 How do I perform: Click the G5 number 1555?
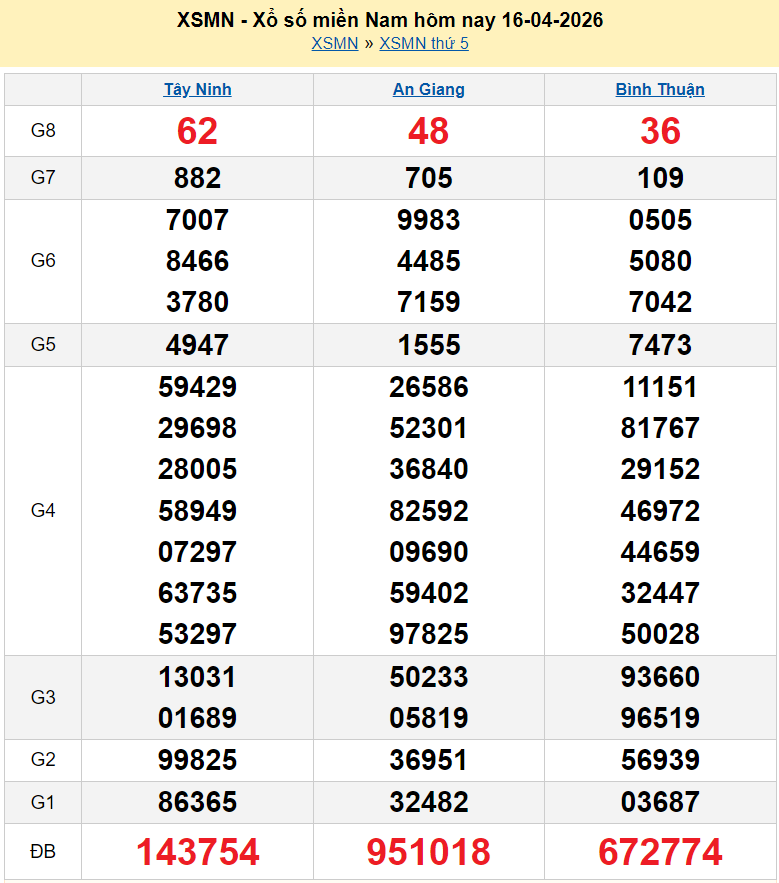(428, 345)
